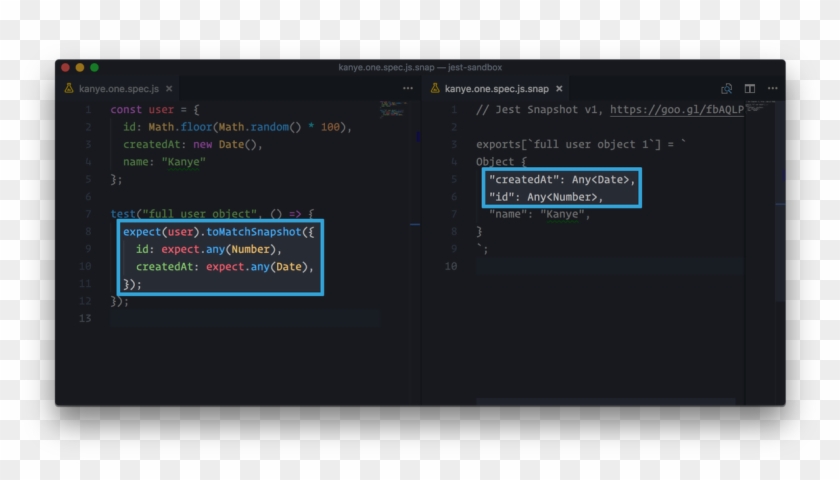
Task: Click the split editor icon
Action: point(749,89)
